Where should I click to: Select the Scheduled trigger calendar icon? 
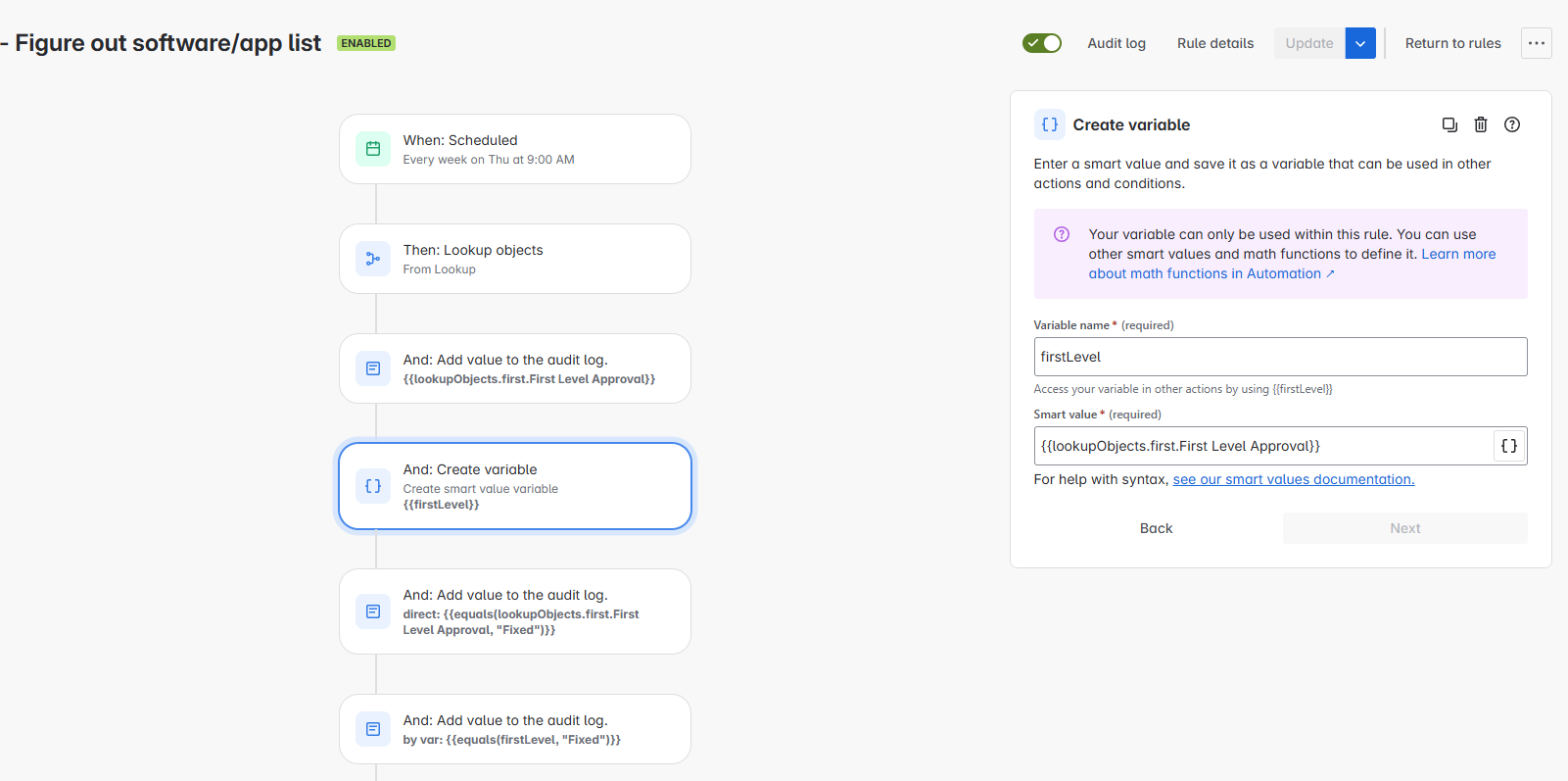pos(373,149)
